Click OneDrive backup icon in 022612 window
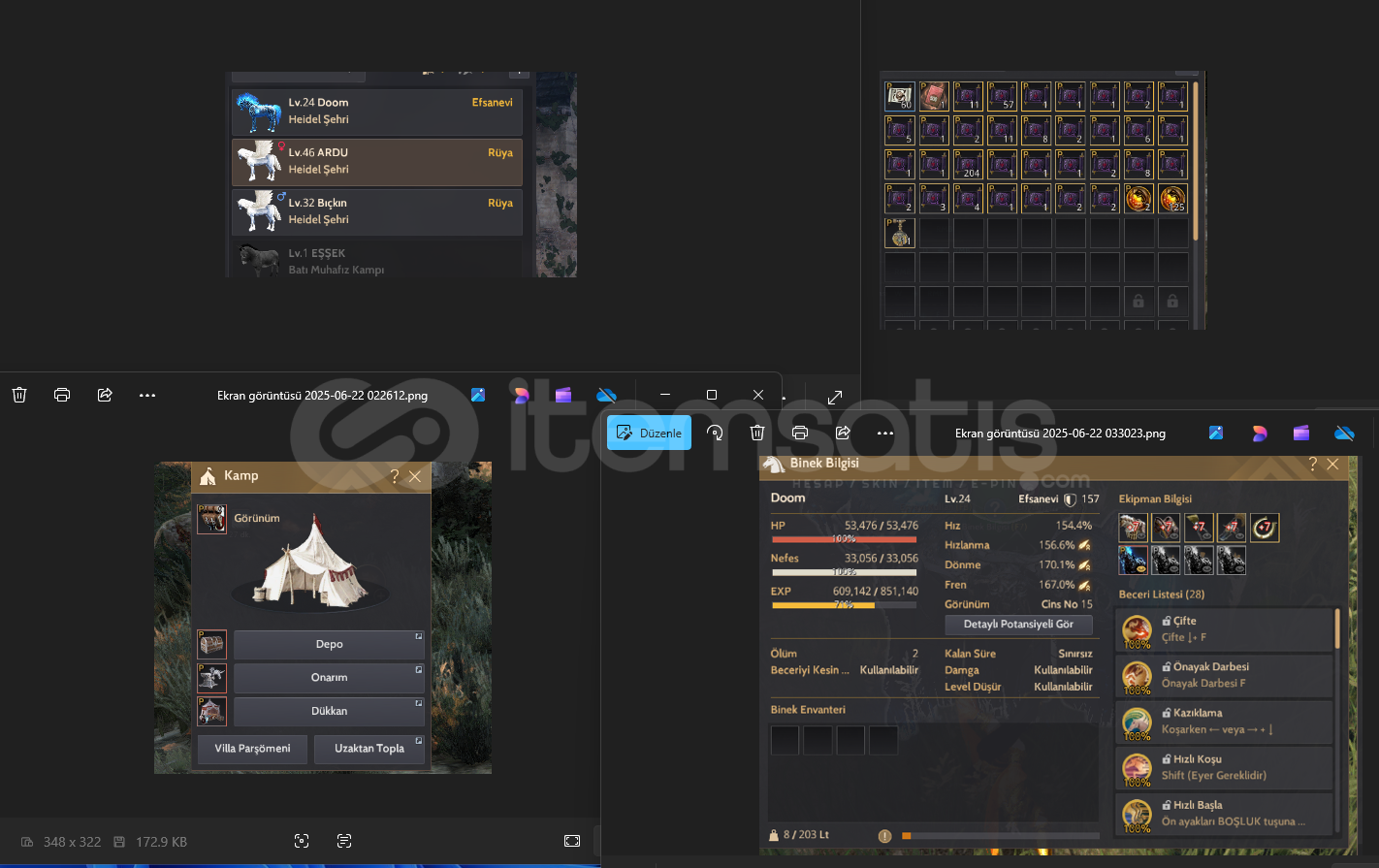 click(x=607, y=395)
